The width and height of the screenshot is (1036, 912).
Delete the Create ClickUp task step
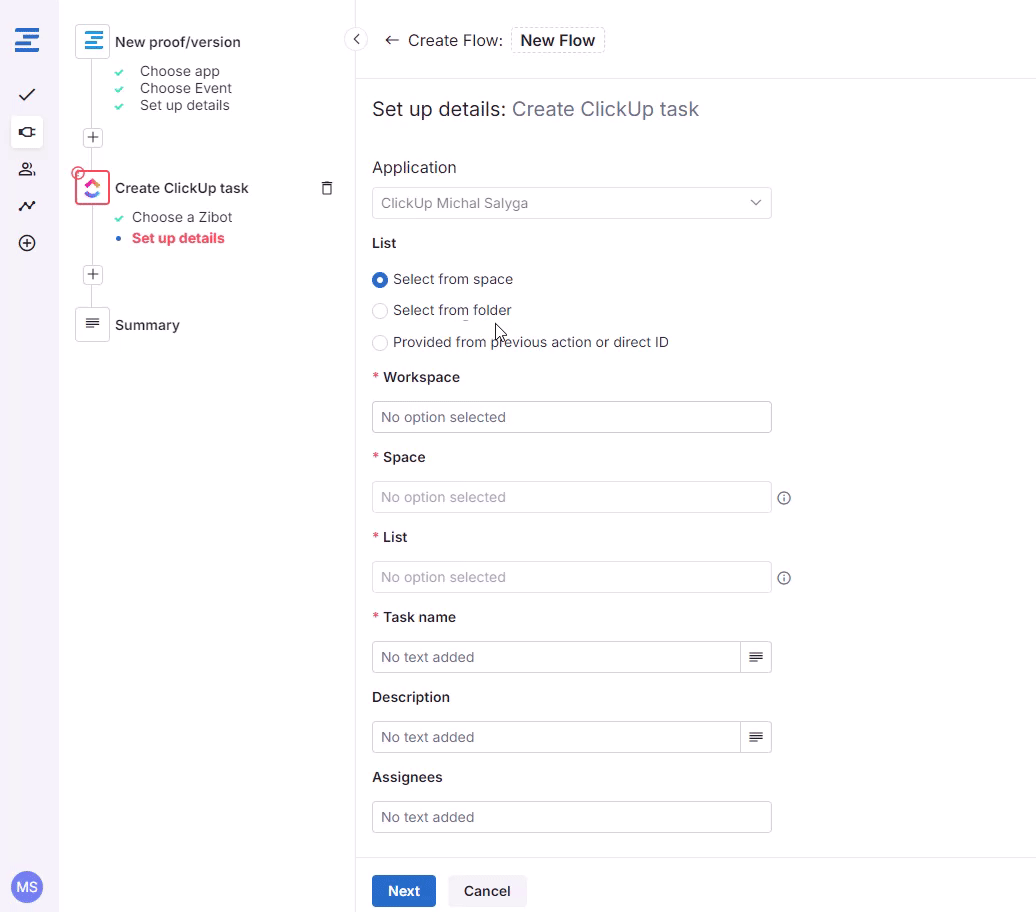[326, 188]
